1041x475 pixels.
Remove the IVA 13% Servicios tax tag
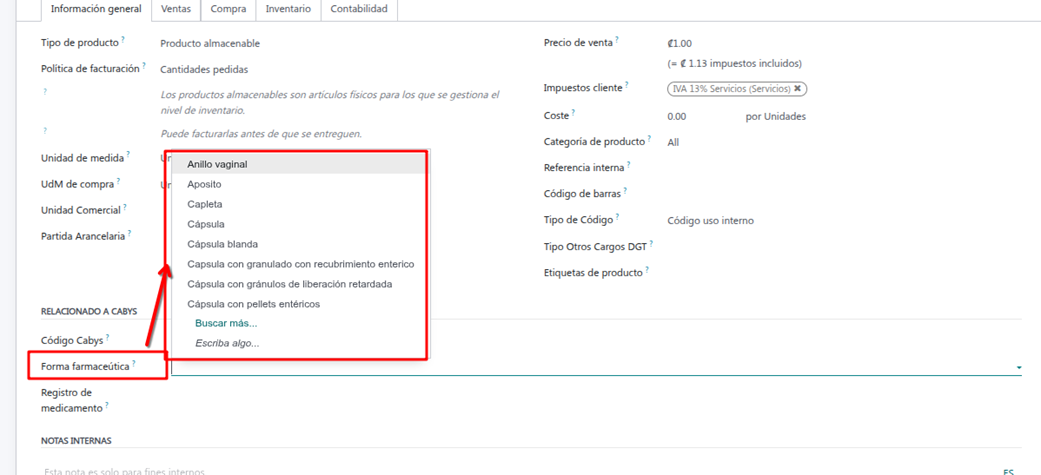(797, 89)
